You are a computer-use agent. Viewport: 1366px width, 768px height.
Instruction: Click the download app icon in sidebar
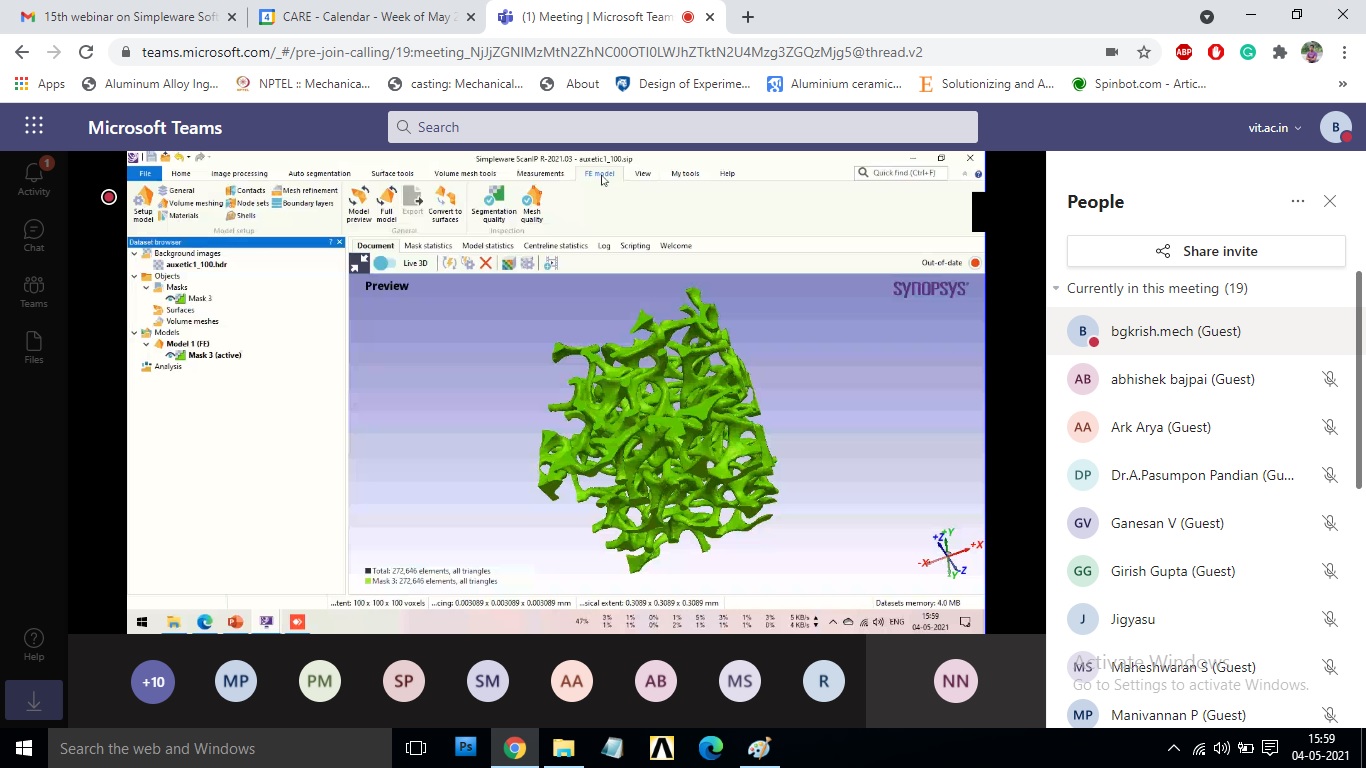33,701
